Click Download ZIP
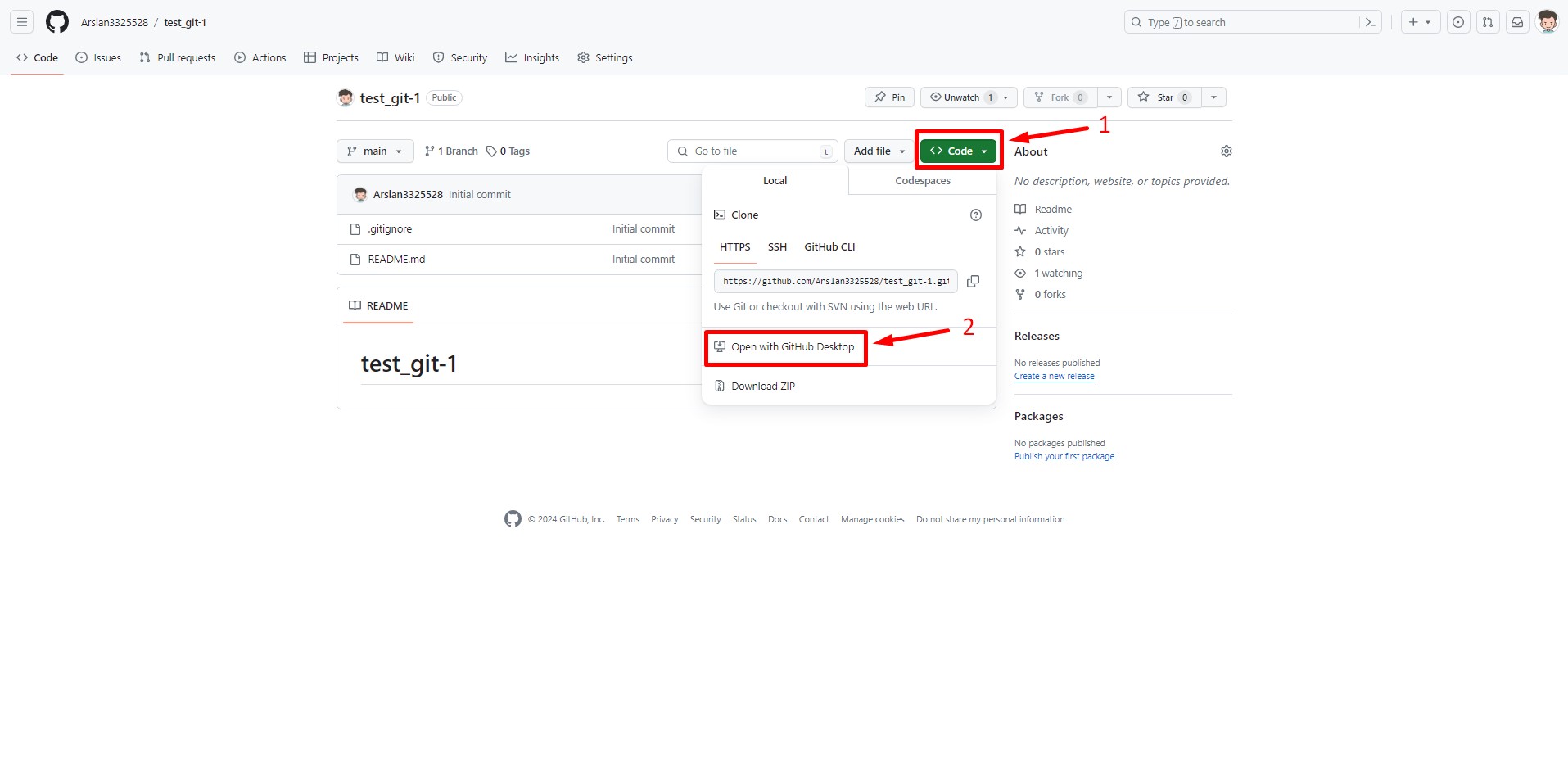Image resolution: width=1568 pixels, height=764 pixels. tap(754, 387)
